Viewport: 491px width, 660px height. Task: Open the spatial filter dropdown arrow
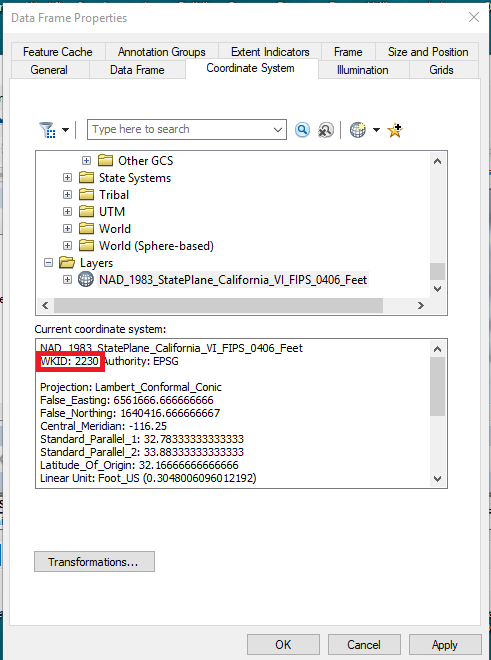point(65,130)
